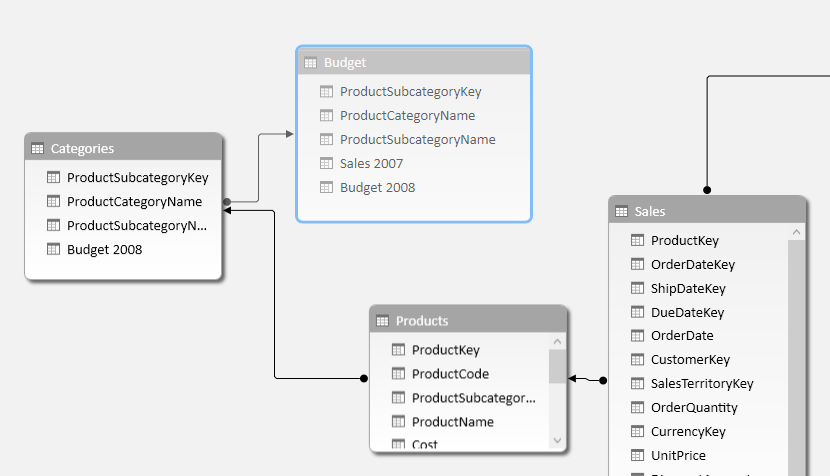
Task: Click the Categories table header icon
Action: coord(37,149)
